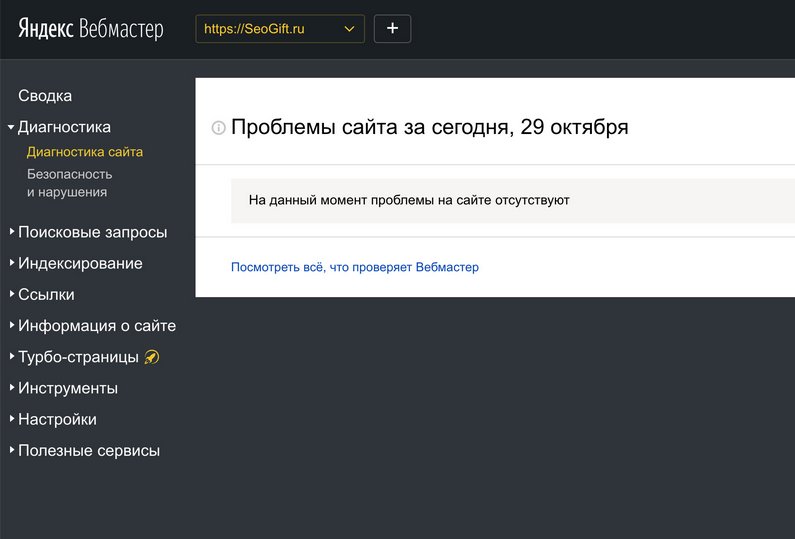The image size is (795, 539).
Task: Expand the Инструменты section
Action: click(x=68, y=388)
